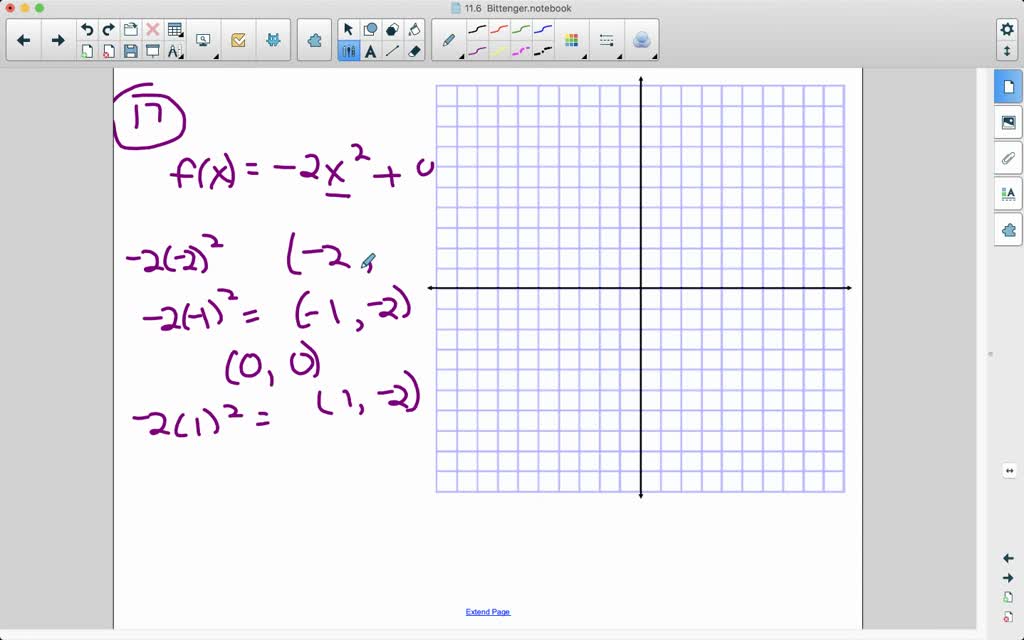Screen dimensions: 1024x640
Task: Select the Text tool
Action: (x=371, y=51)
